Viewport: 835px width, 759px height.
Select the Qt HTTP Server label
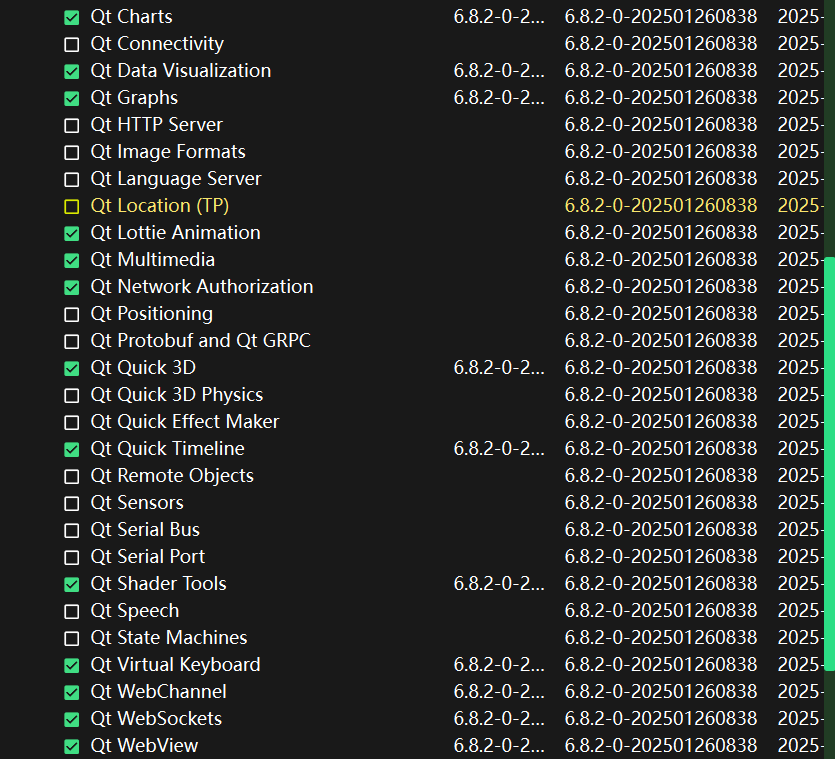coord(157,125)
